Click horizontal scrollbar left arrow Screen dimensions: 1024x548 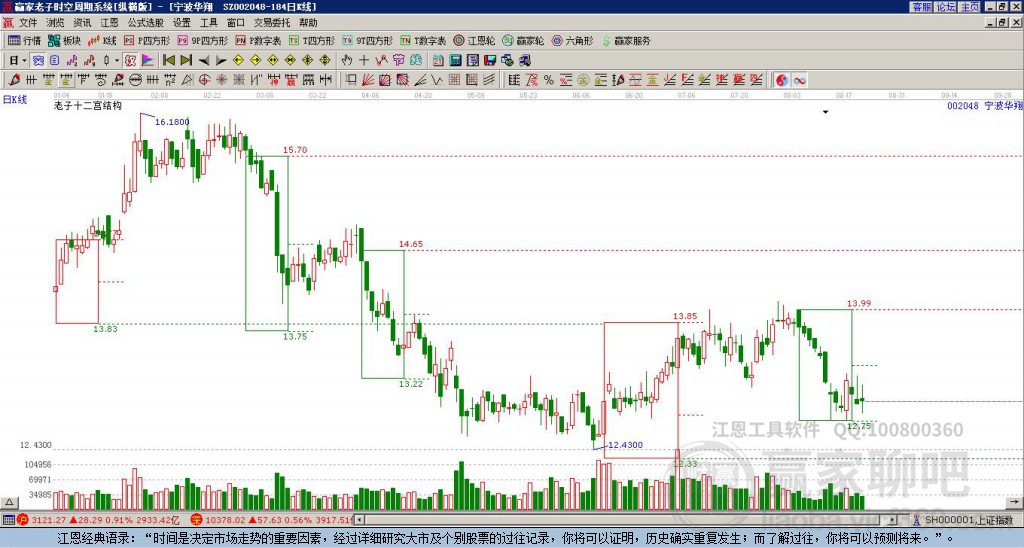[x=359, y=520]
